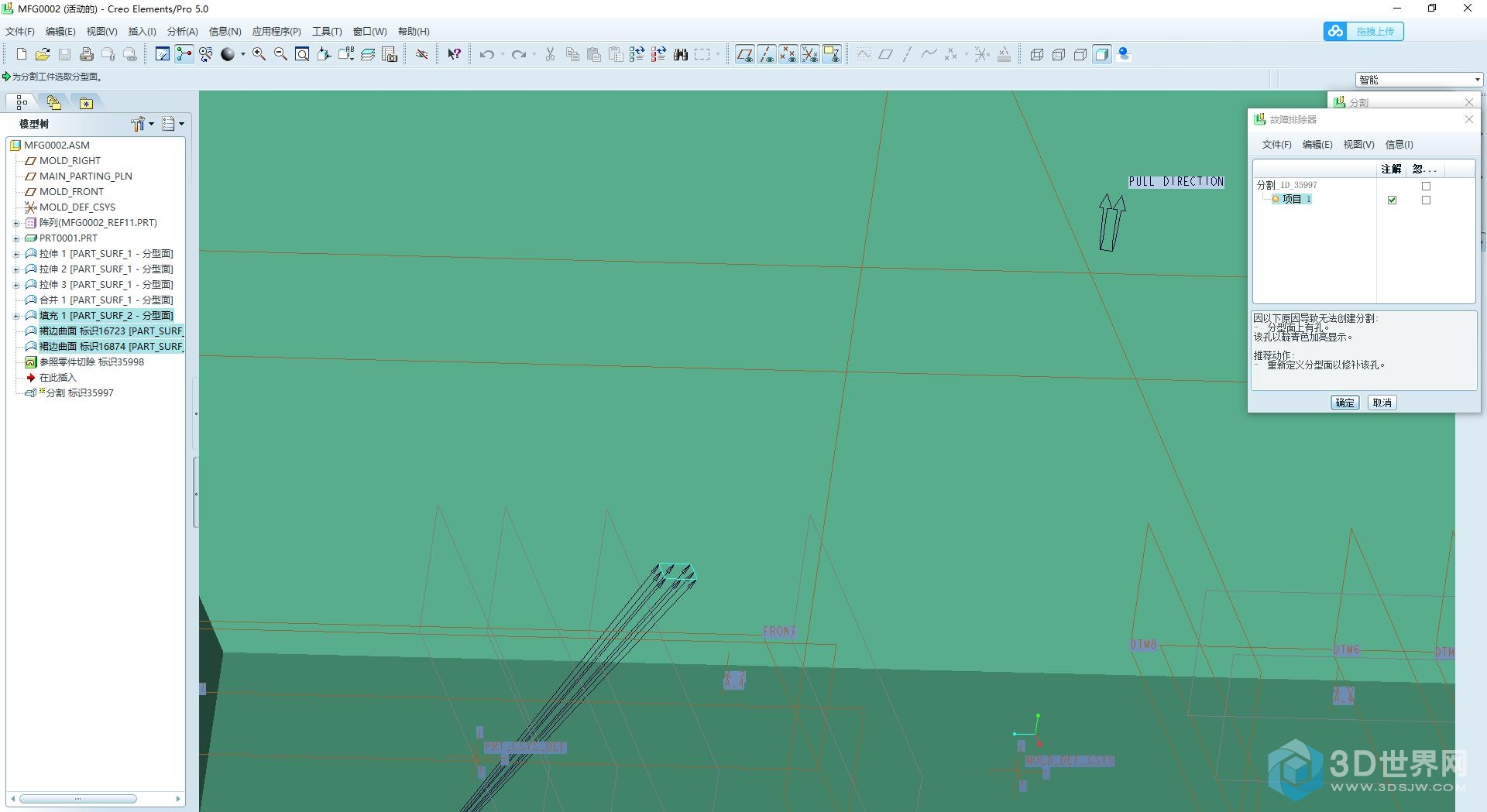Toggle datum planes display on/off
Viewport: 1487px width, 812px height.
click(744, 54)
